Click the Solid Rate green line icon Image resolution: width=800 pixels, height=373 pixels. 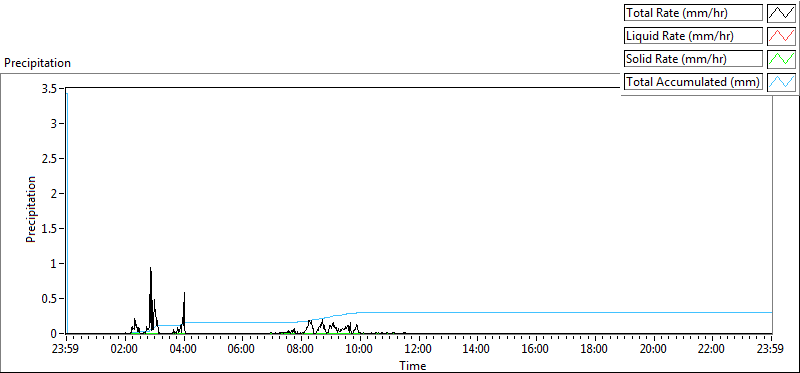(x=782, y=59)
